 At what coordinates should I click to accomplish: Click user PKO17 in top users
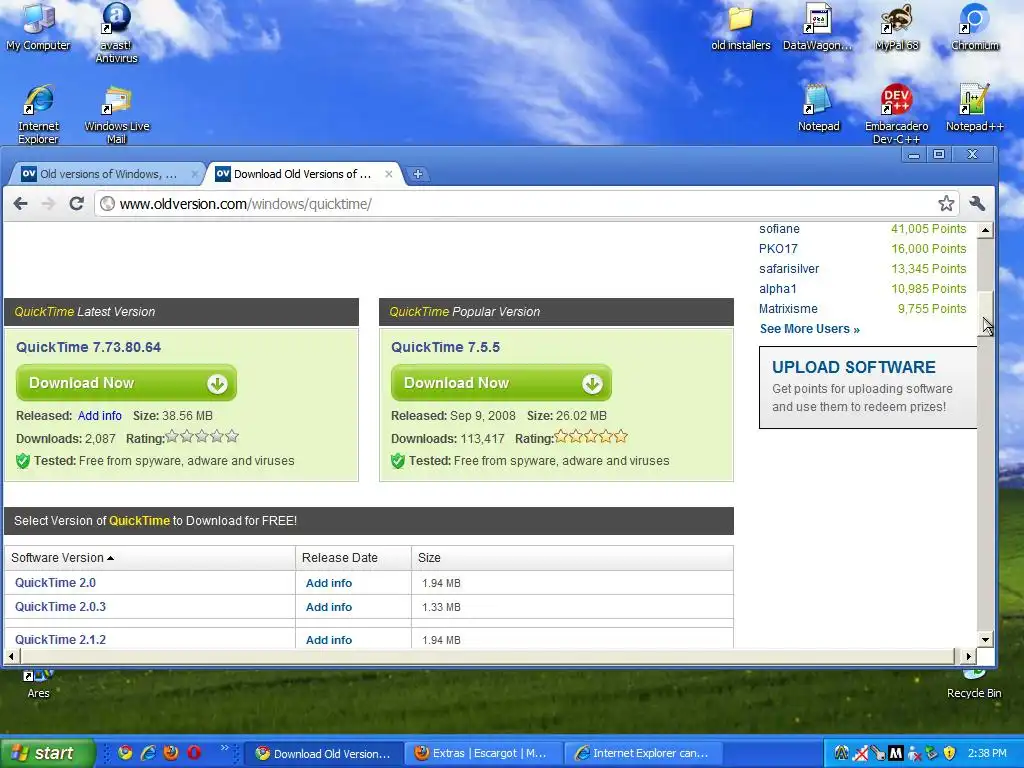[778, 248]
